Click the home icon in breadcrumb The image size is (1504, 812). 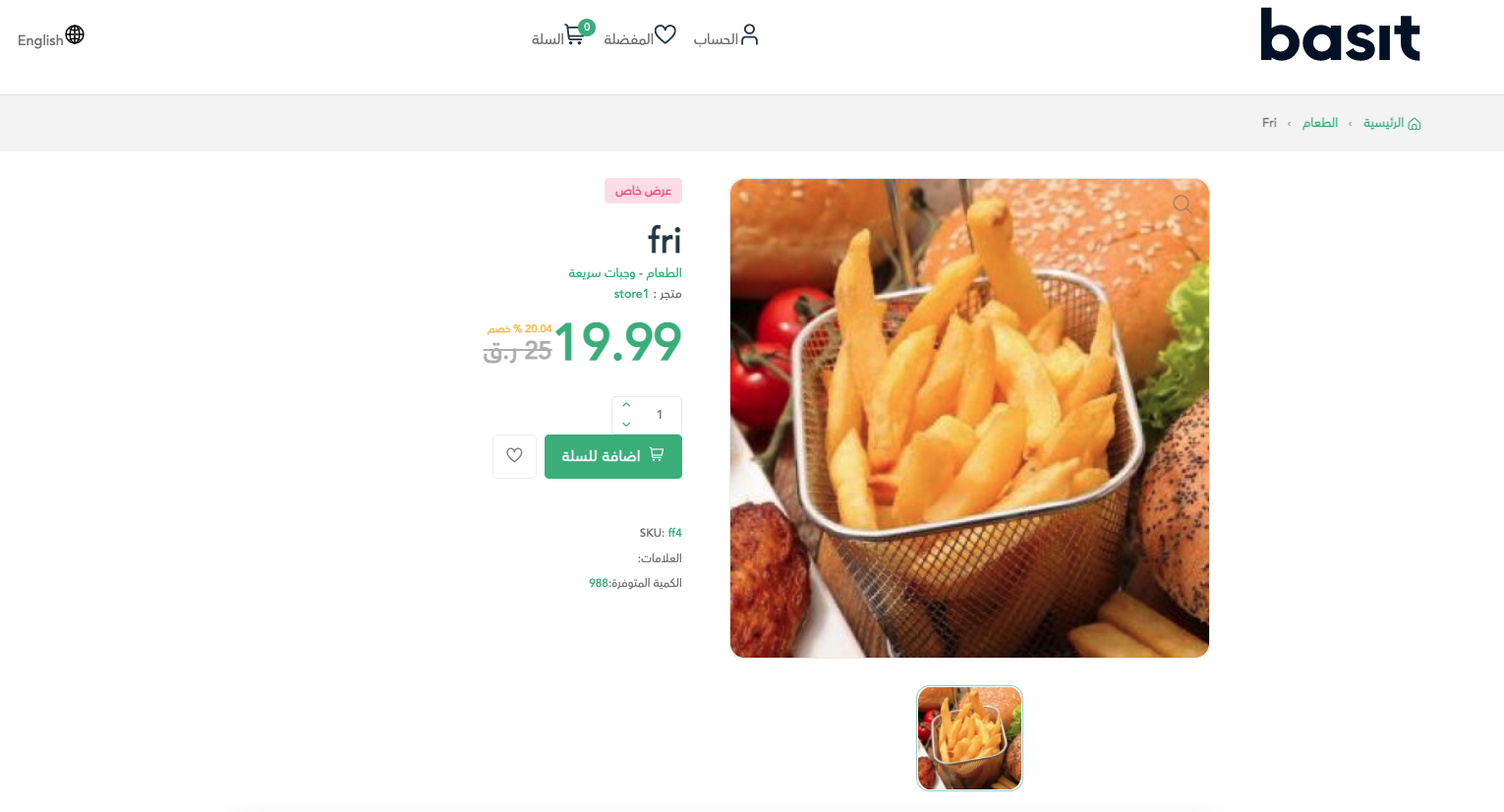[1415, 124]
